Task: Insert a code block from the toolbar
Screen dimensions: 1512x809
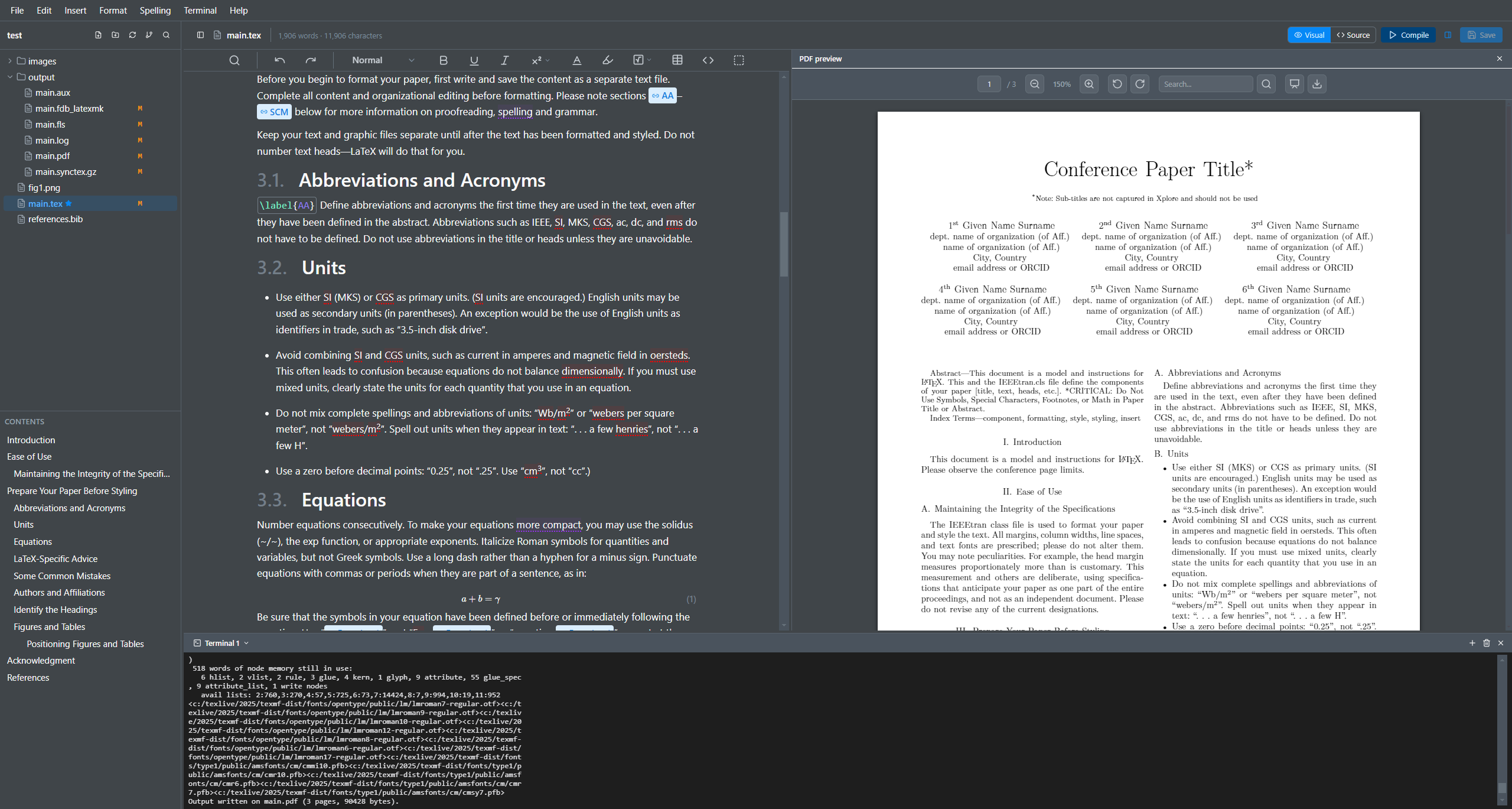Action: click(708, 60)
